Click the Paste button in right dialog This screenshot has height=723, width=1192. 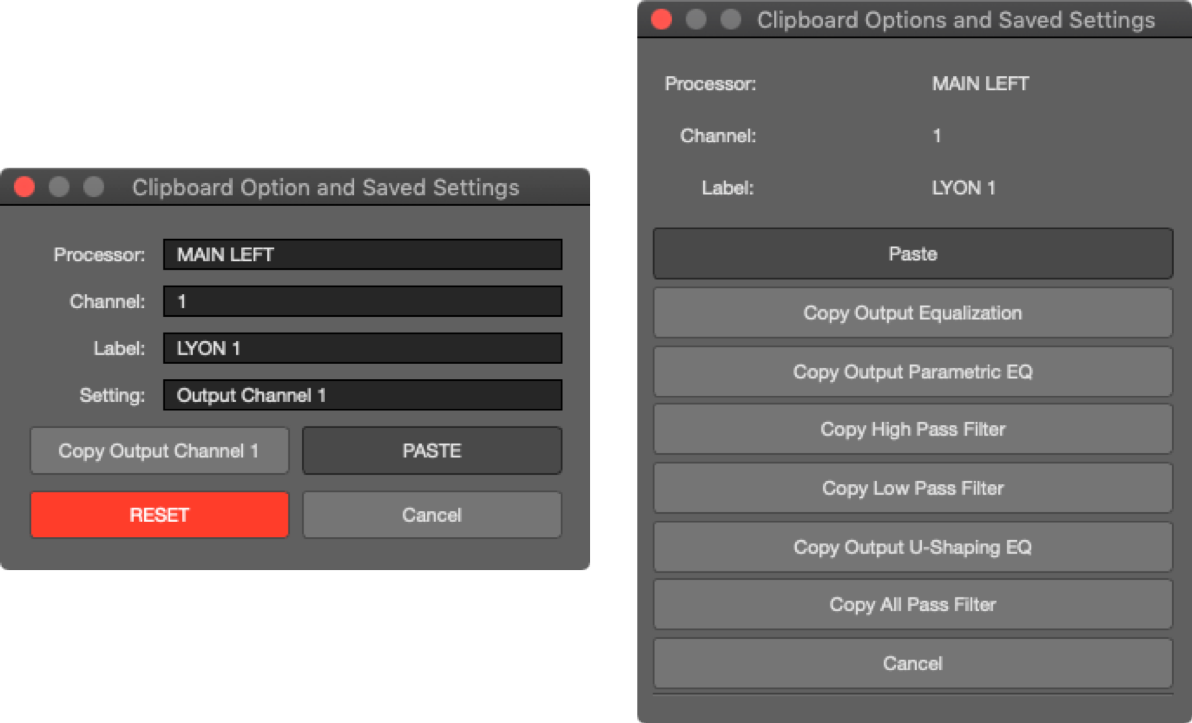[912, 254]
